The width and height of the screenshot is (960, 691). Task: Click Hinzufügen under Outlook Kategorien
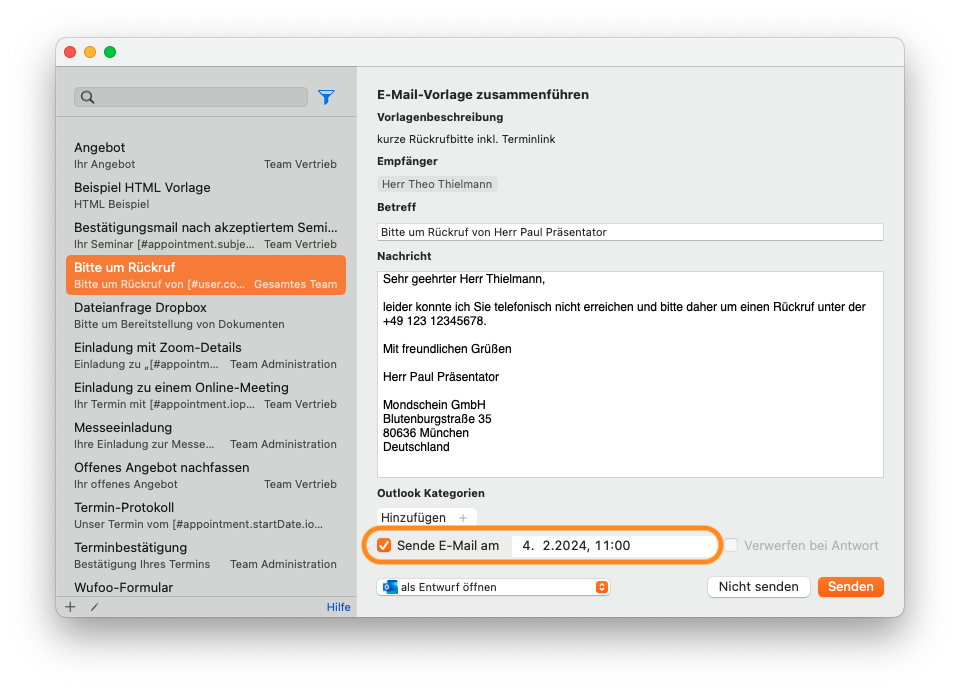(x=427, y=518)
